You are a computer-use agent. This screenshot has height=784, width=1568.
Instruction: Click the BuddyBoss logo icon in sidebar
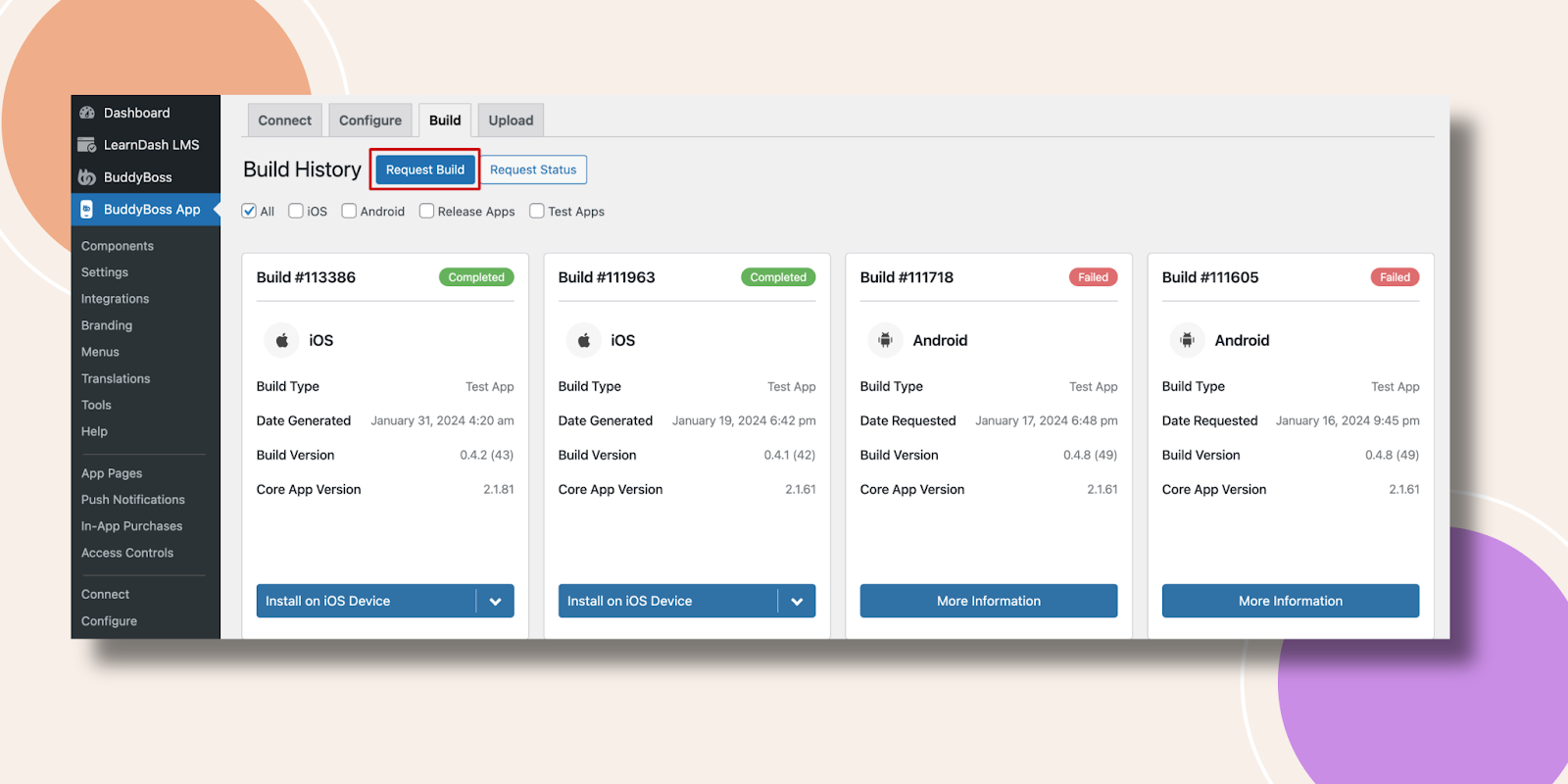coord(87,177)
